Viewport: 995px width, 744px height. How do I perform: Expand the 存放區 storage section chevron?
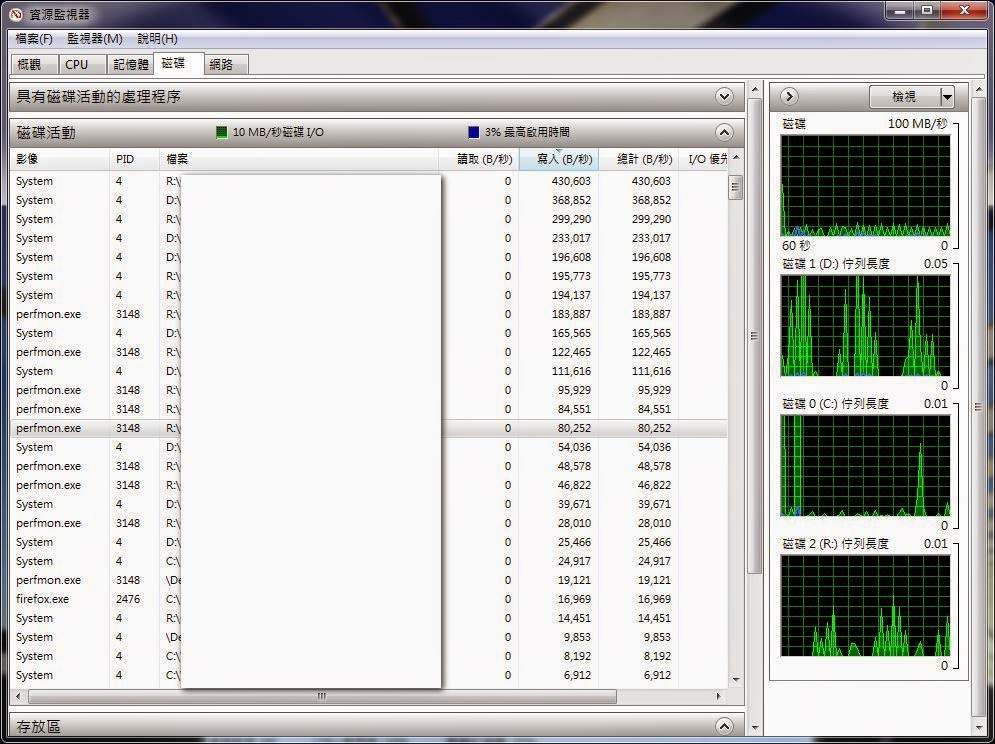724,726
